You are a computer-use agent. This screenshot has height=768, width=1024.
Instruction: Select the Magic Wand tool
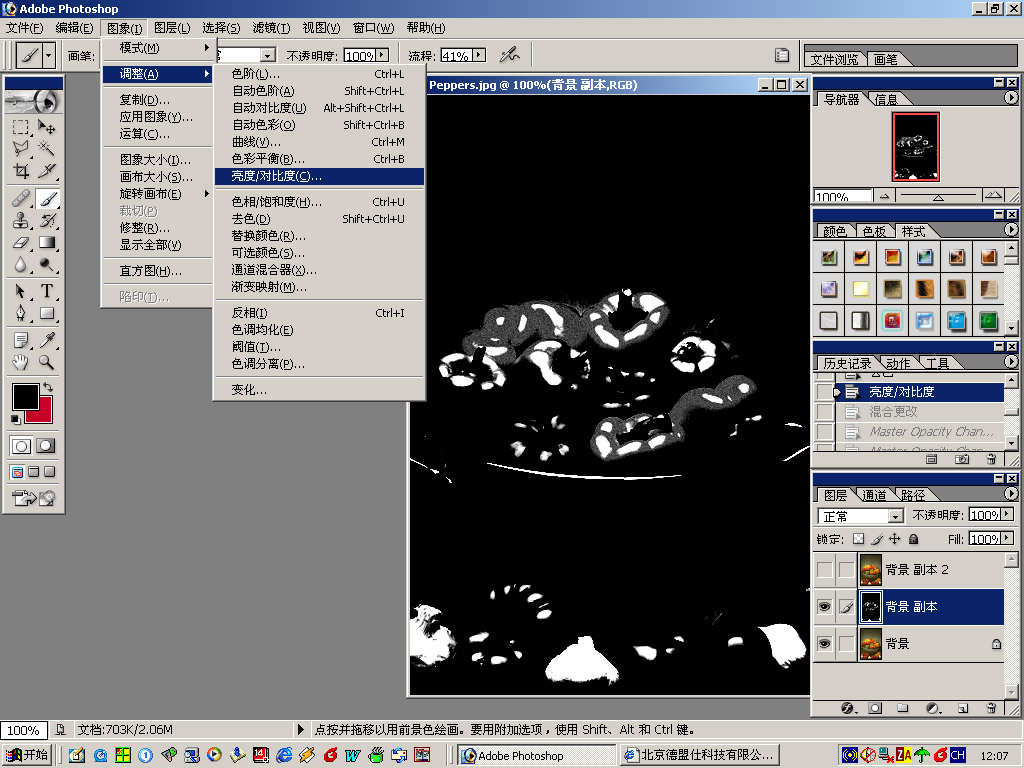click(46, 149)
